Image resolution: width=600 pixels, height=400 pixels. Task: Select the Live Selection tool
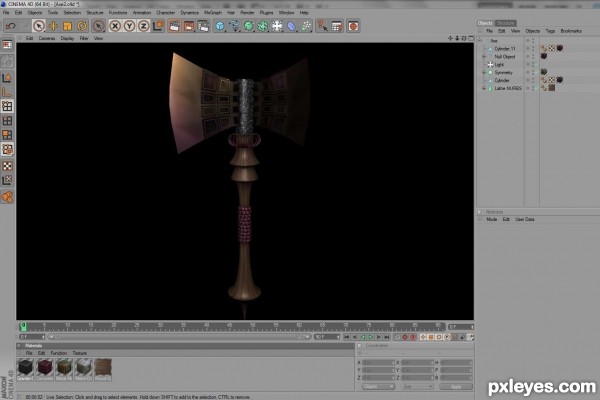click(39, 26)
